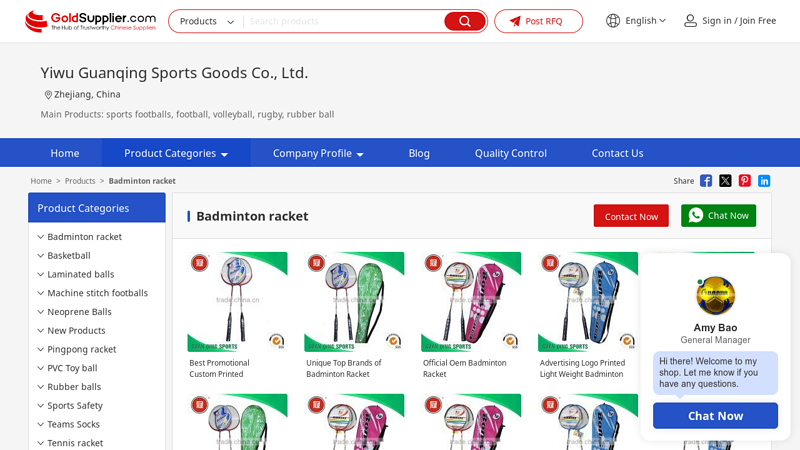Open Advertising Logo Printed racket thumbnail
Viewport: 800px width, 450px height.
click(588, 302)
